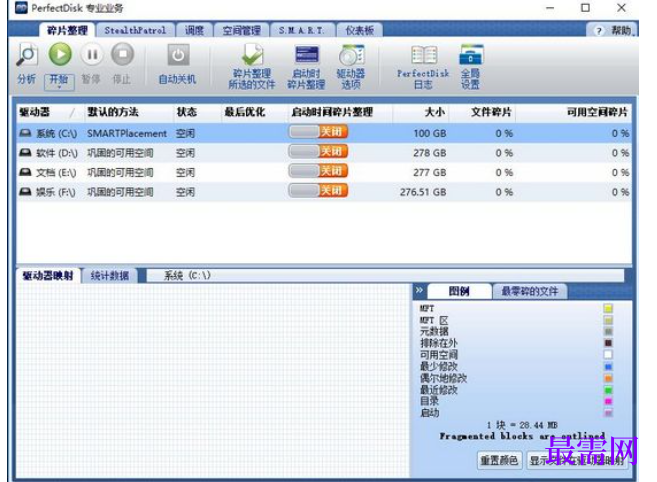This screenshot has width=657, height=482.
Task: Click the Stop (停止) button icon
Action: pos(122,54)
